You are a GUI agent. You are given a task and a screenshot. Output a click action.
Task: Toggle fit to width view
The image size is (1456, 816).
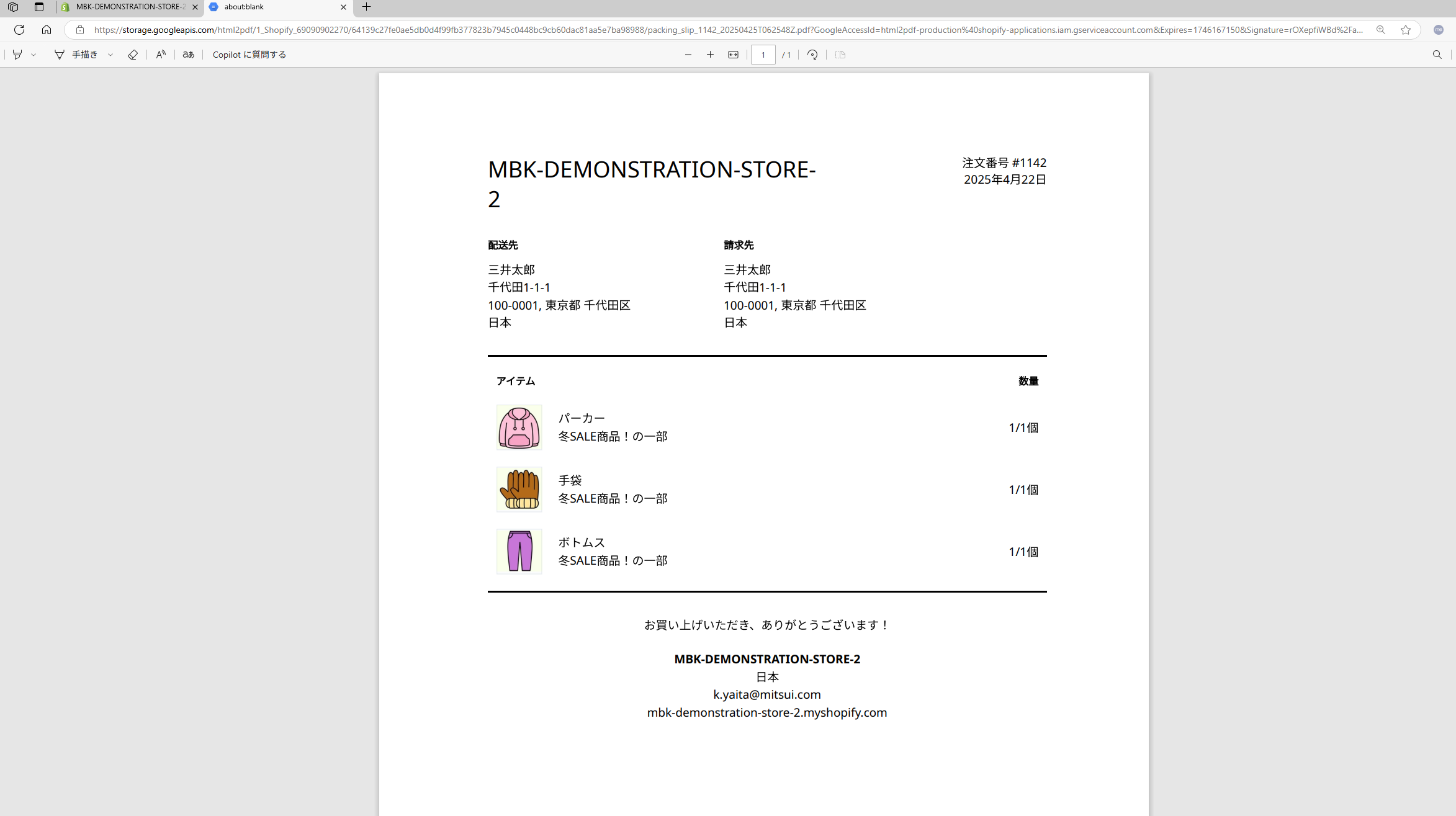coord(733,55)
